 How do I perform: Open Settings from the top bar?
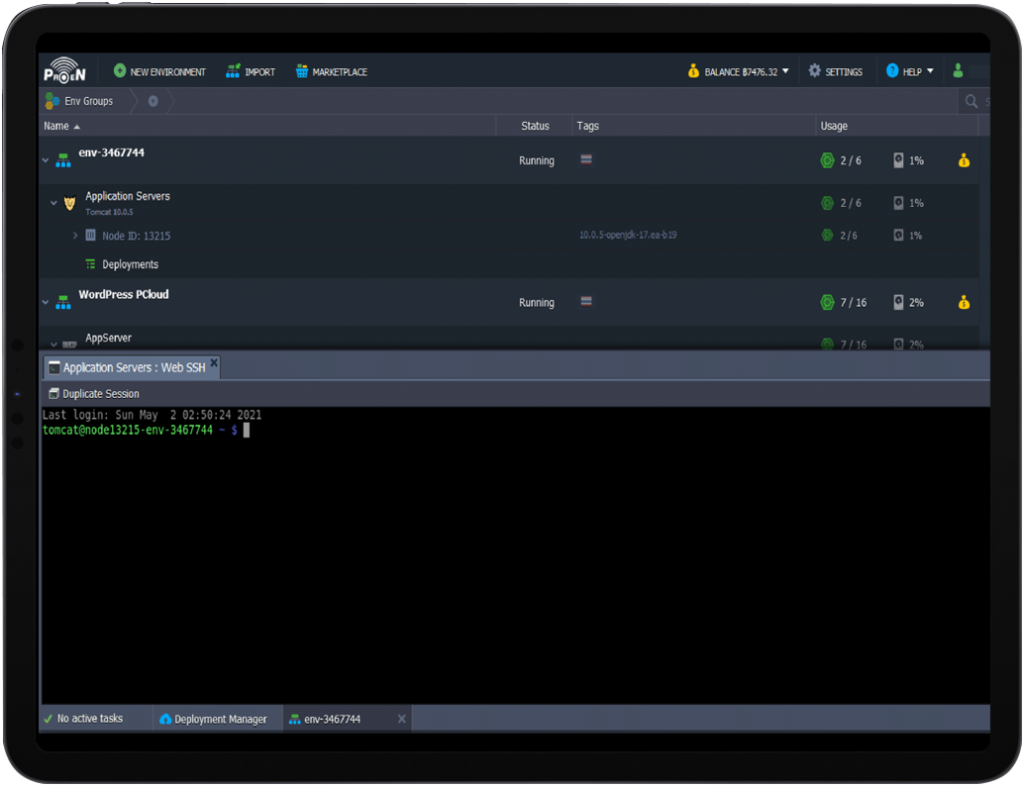[x=835, y=72]
